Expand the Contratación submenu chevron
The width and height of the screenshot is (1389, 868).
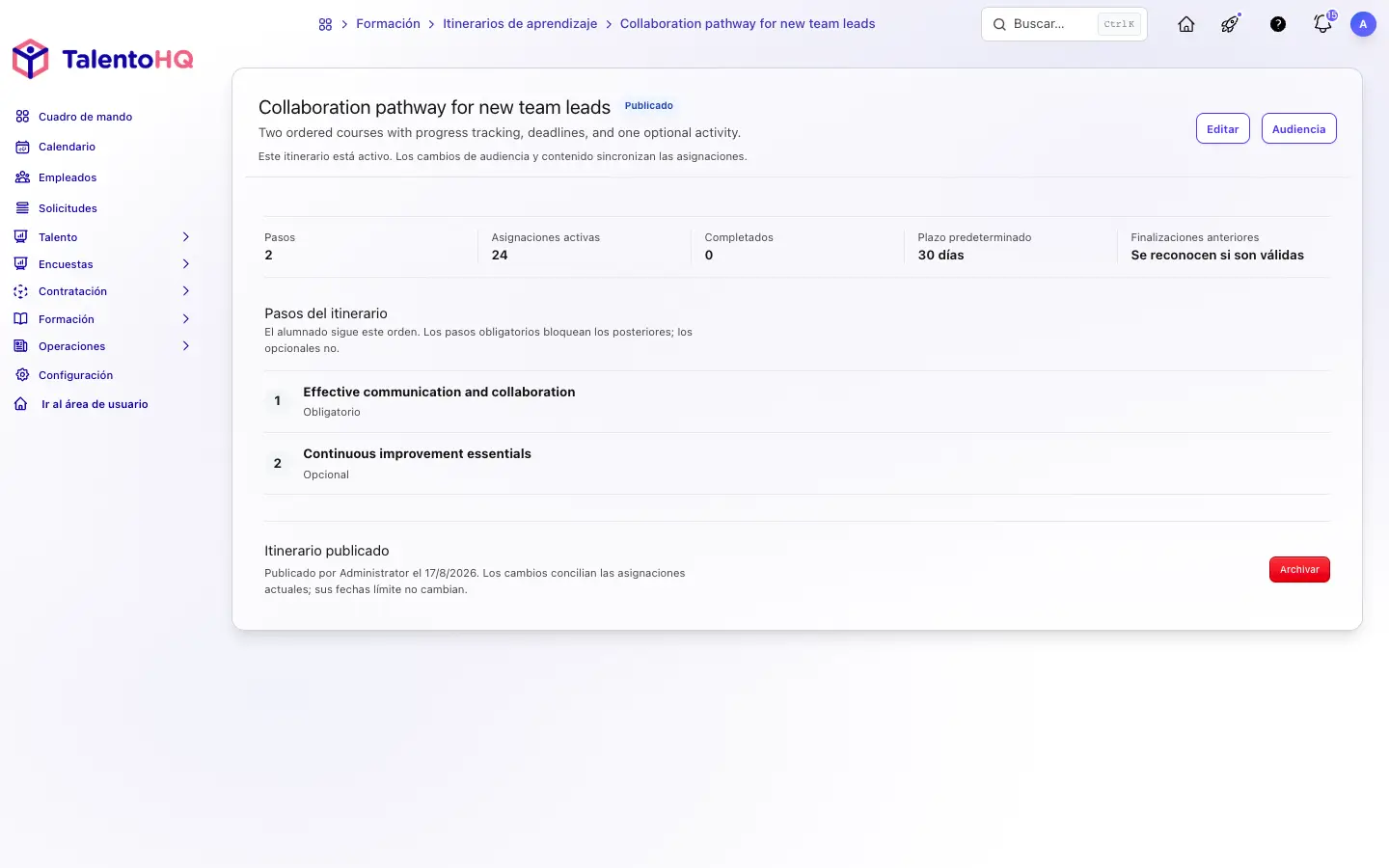186,291
